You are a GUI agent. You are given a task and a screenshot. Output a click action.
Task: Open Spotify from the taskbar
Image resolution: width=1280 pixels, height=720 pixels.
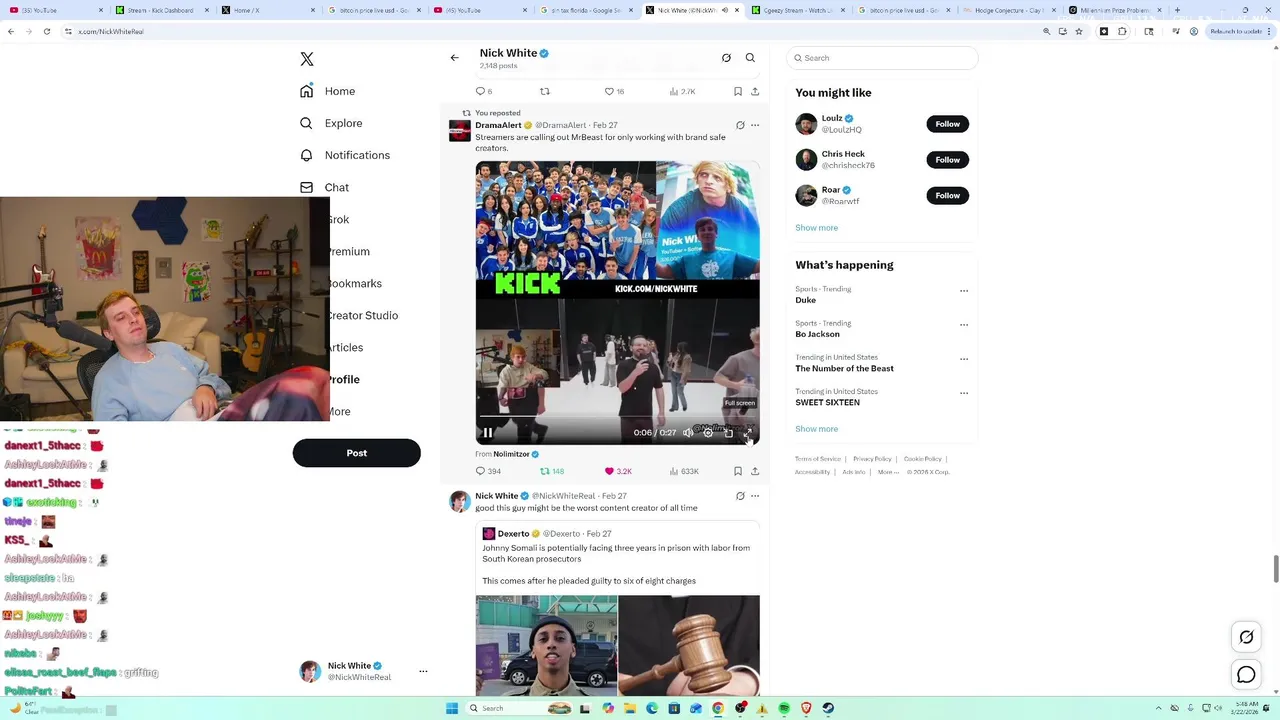[784, 708]
